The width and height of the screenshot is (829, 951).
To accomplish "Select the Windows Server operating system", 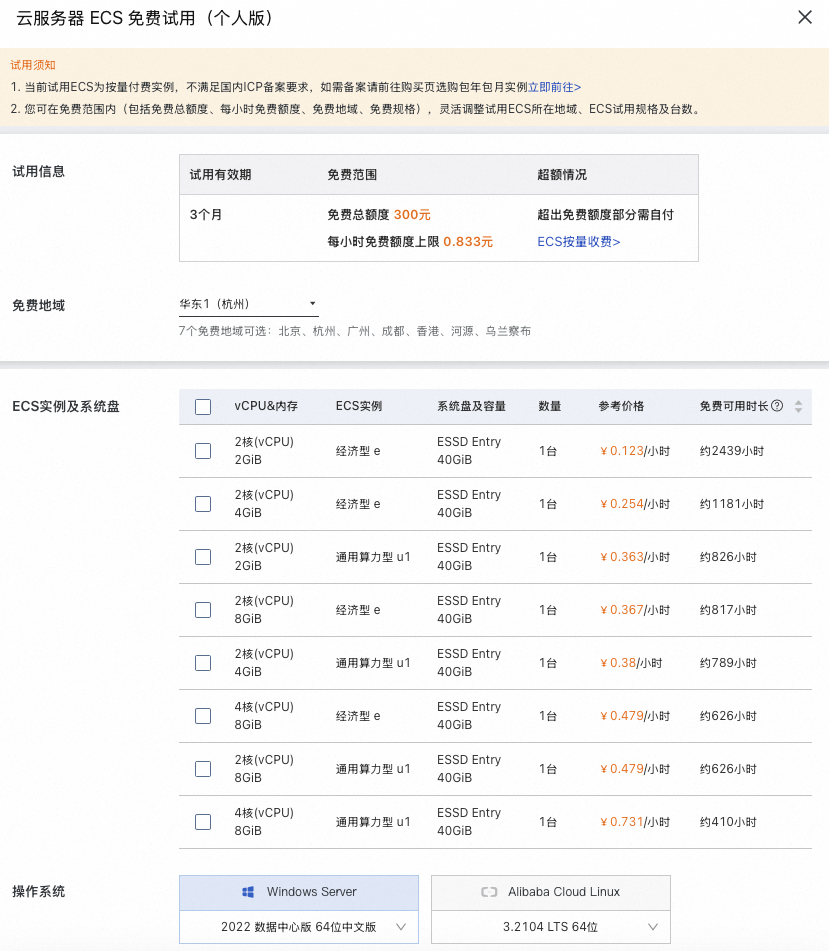I will point(299,892).
